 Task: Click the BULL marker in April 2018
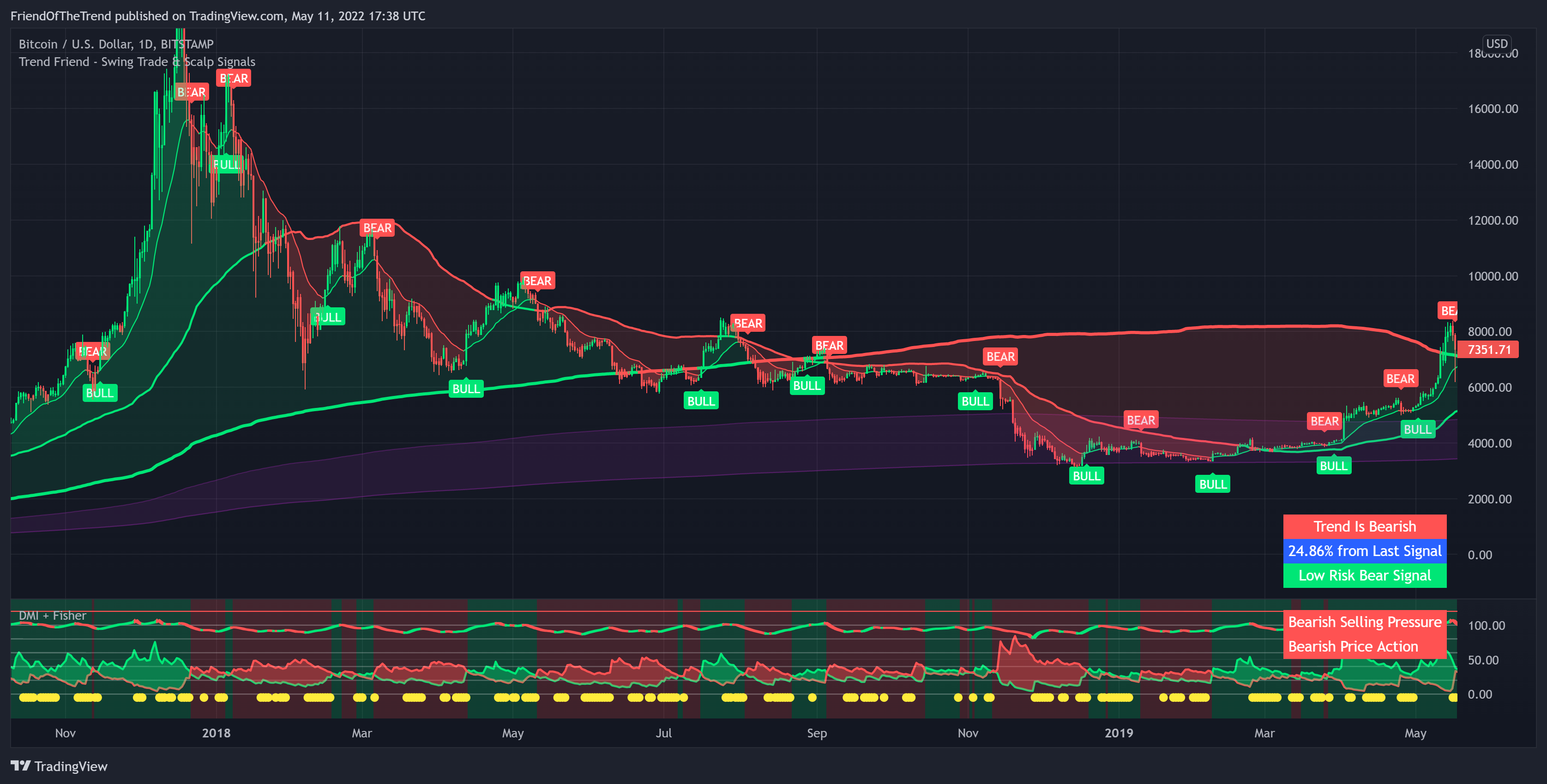pyautogui.click(x=466, y=389)
